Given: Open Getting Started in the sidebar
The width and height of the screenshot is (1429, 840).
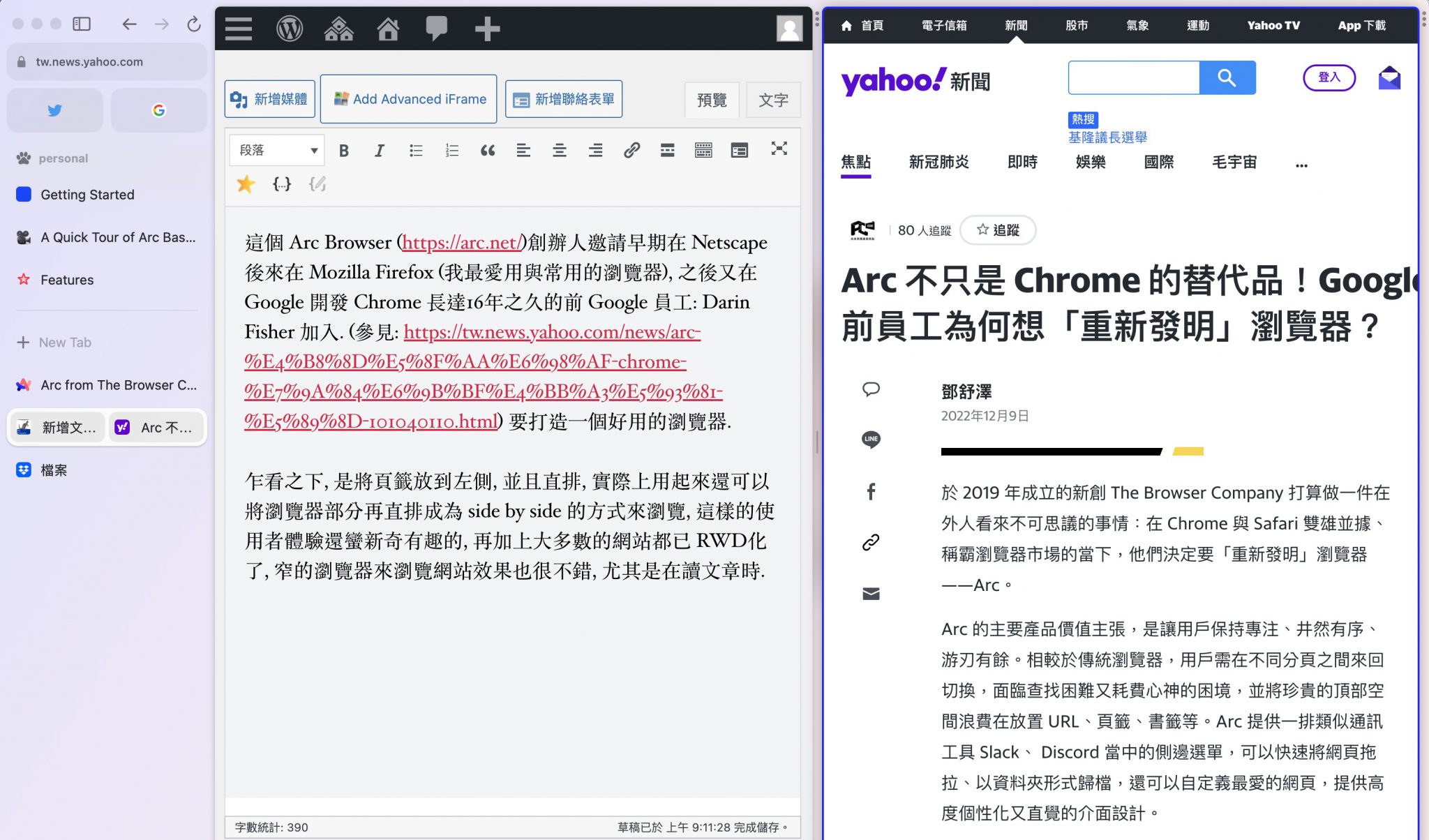Looking at the screenshot, I should pos(107,195).
